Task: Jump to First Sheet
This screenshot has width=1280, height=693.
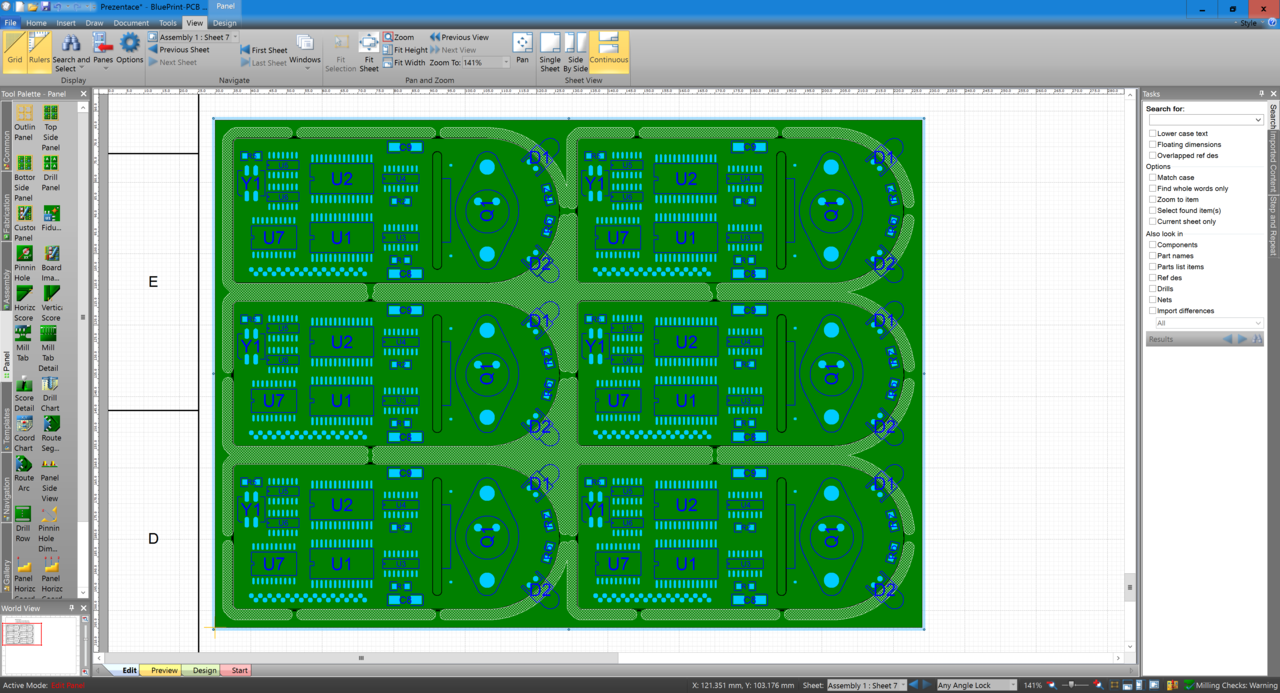Action: pyautogui.click(x=264, y=50)
